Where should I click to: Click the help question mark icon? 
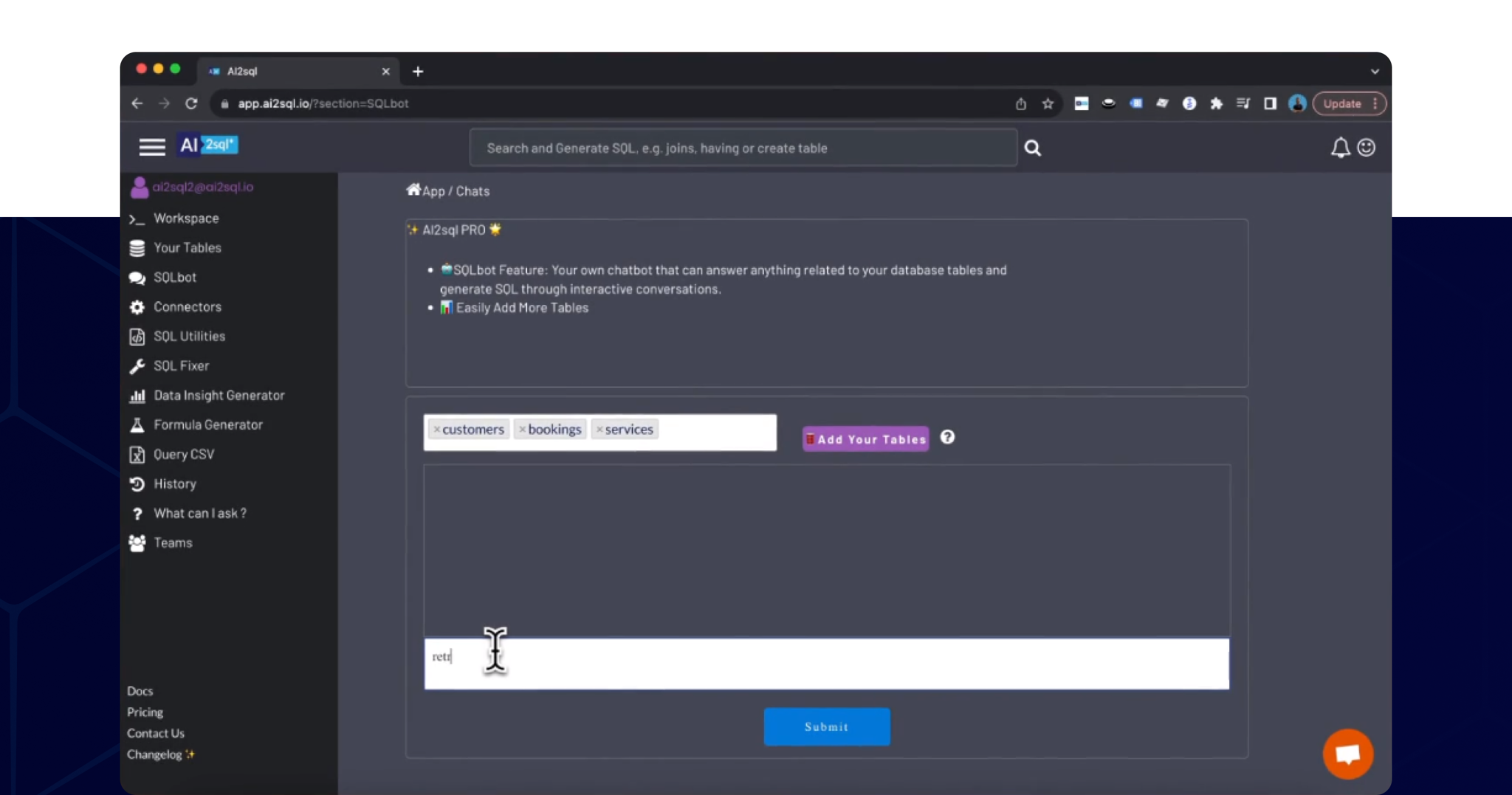pyautogui.click(x=947, y=438)
